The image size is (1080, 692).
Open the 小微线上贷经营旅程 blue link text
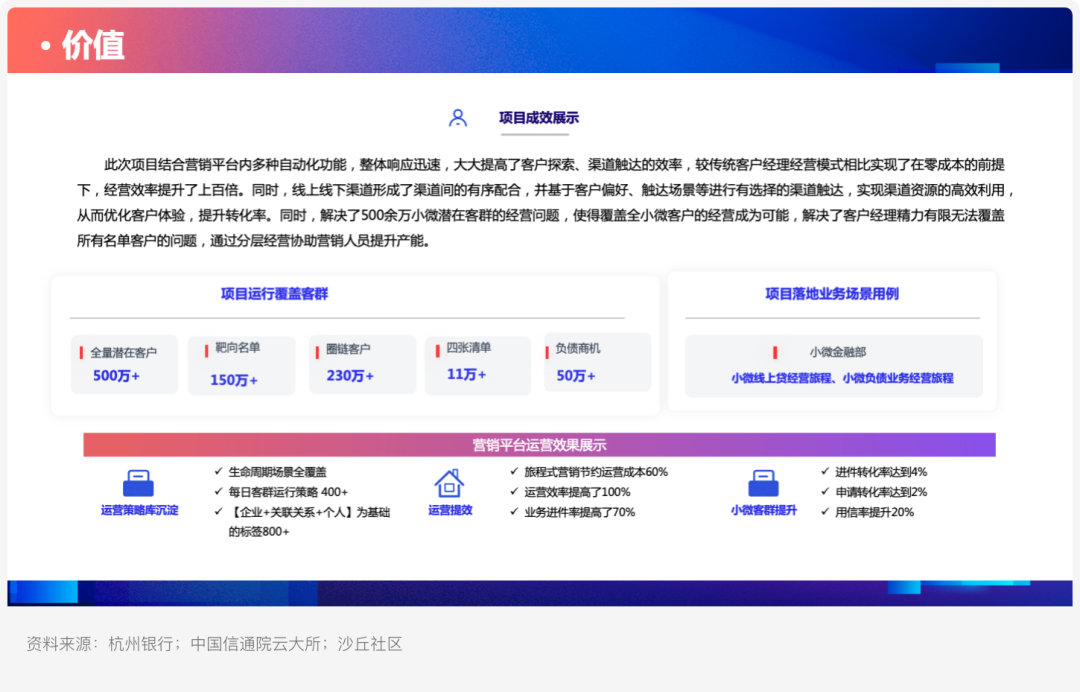[x=781, y=378]
